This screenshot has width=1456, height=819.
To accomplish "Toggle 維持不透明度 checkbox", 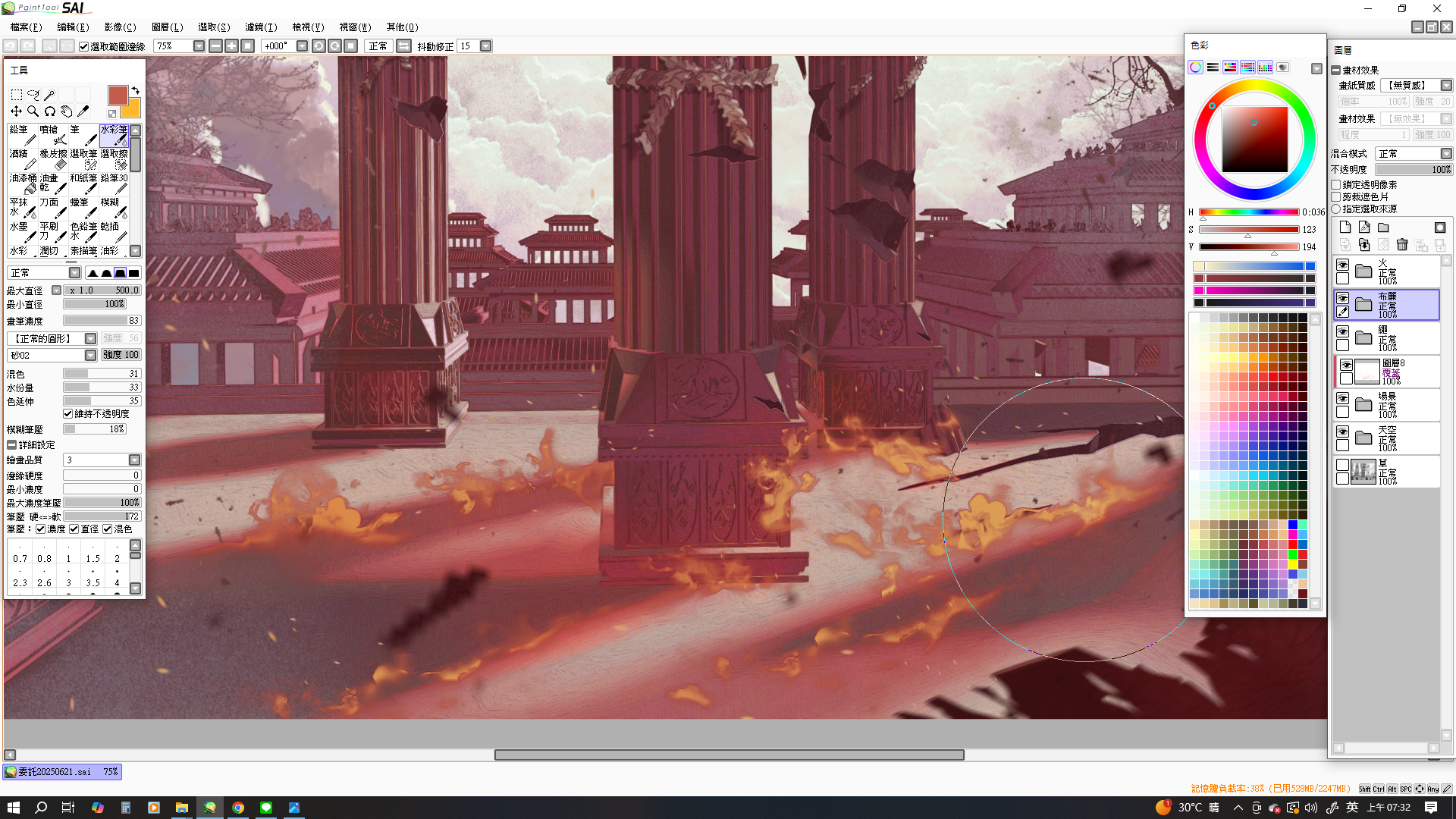I will pos(68,414).
